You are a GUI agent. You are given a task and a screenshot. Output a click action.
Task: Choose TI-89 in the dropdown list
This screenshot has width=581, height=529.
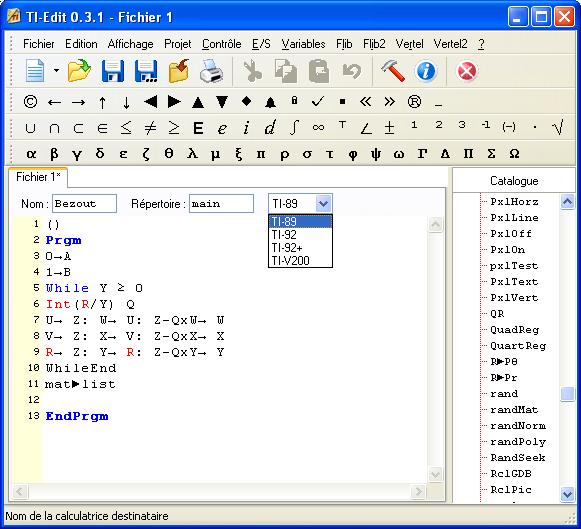pyautogui.click(x=300, y=222)
